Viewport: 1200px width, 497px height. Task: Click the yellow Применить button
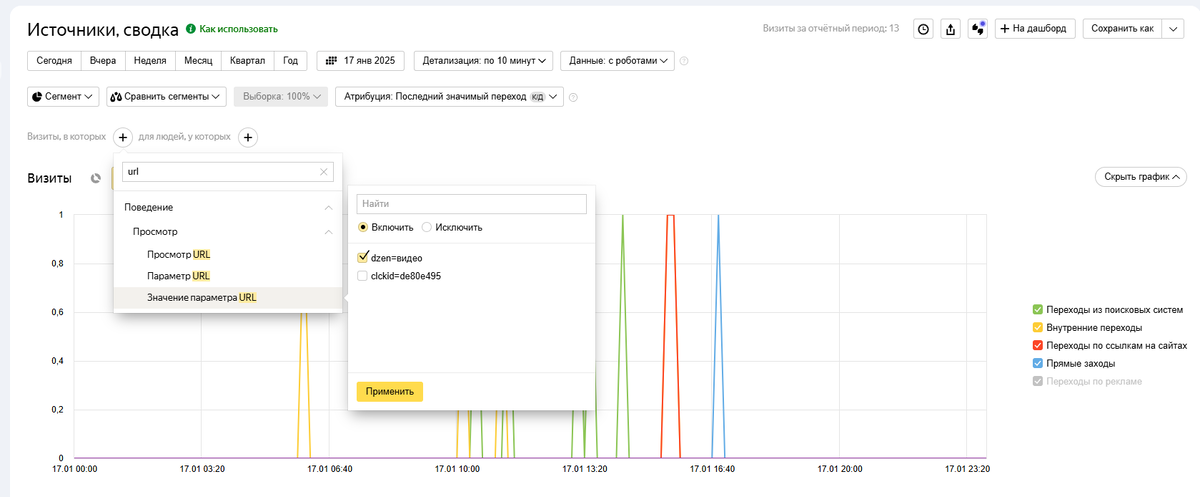coord(390,391)
